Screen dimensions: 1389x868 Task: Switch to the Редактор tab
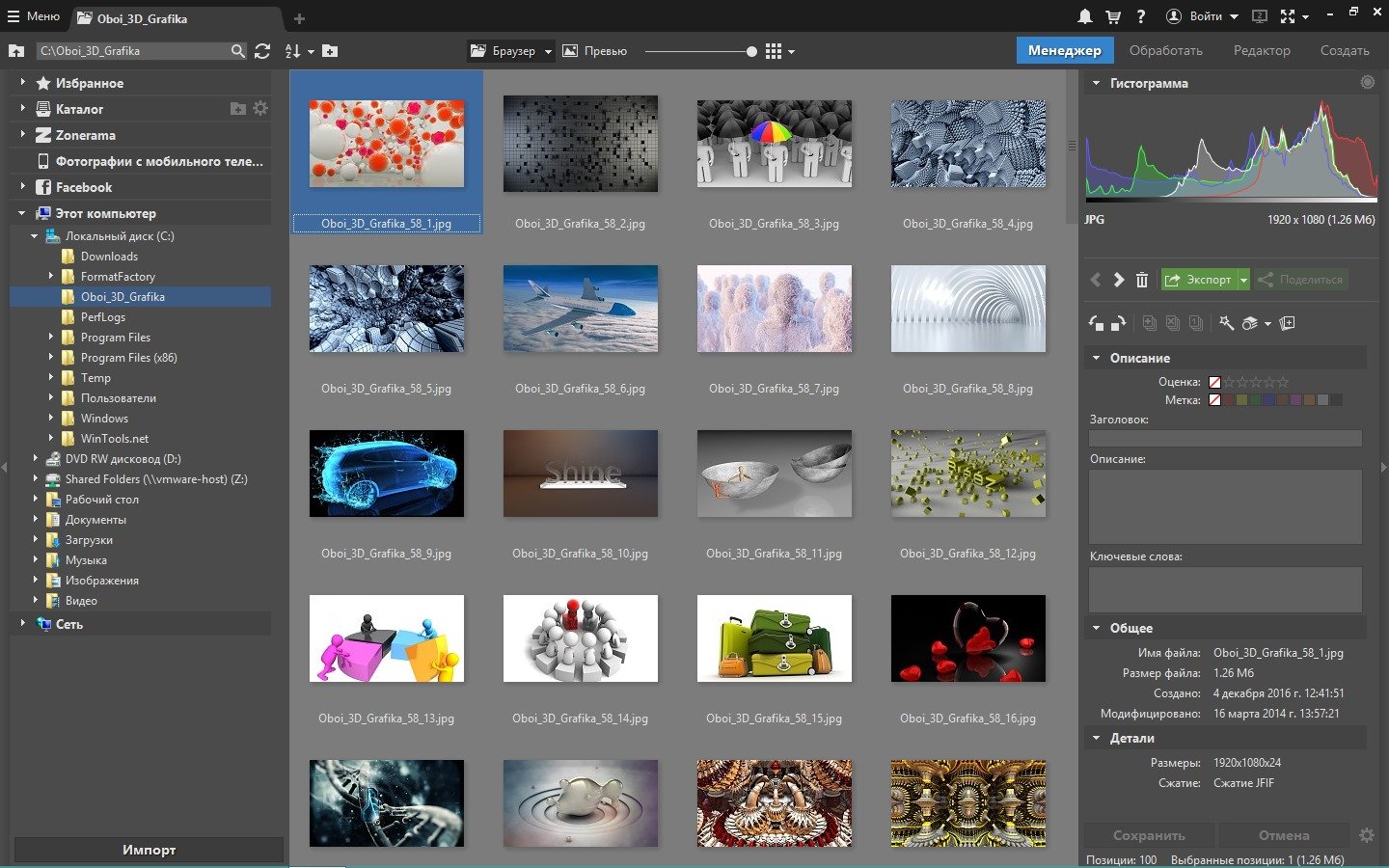click(1261, 50)
